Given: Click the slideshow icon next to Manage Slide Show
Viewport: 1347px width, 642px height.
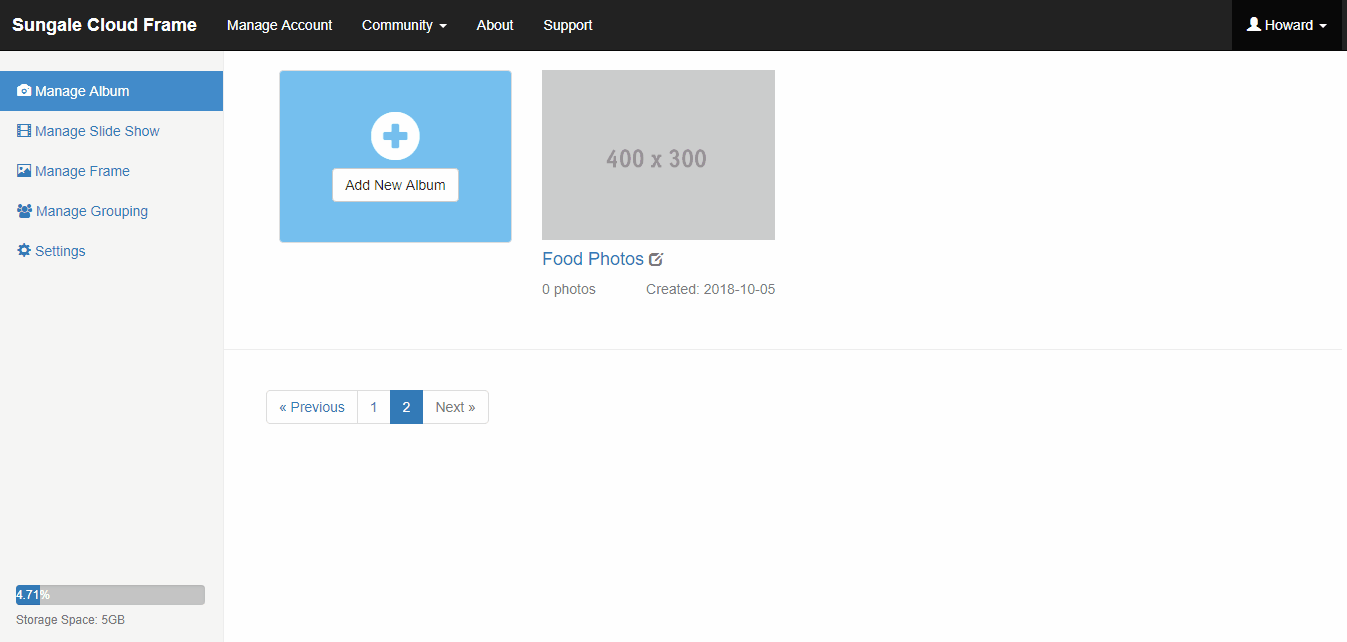Looking at the screenshot, I should 23,130.
